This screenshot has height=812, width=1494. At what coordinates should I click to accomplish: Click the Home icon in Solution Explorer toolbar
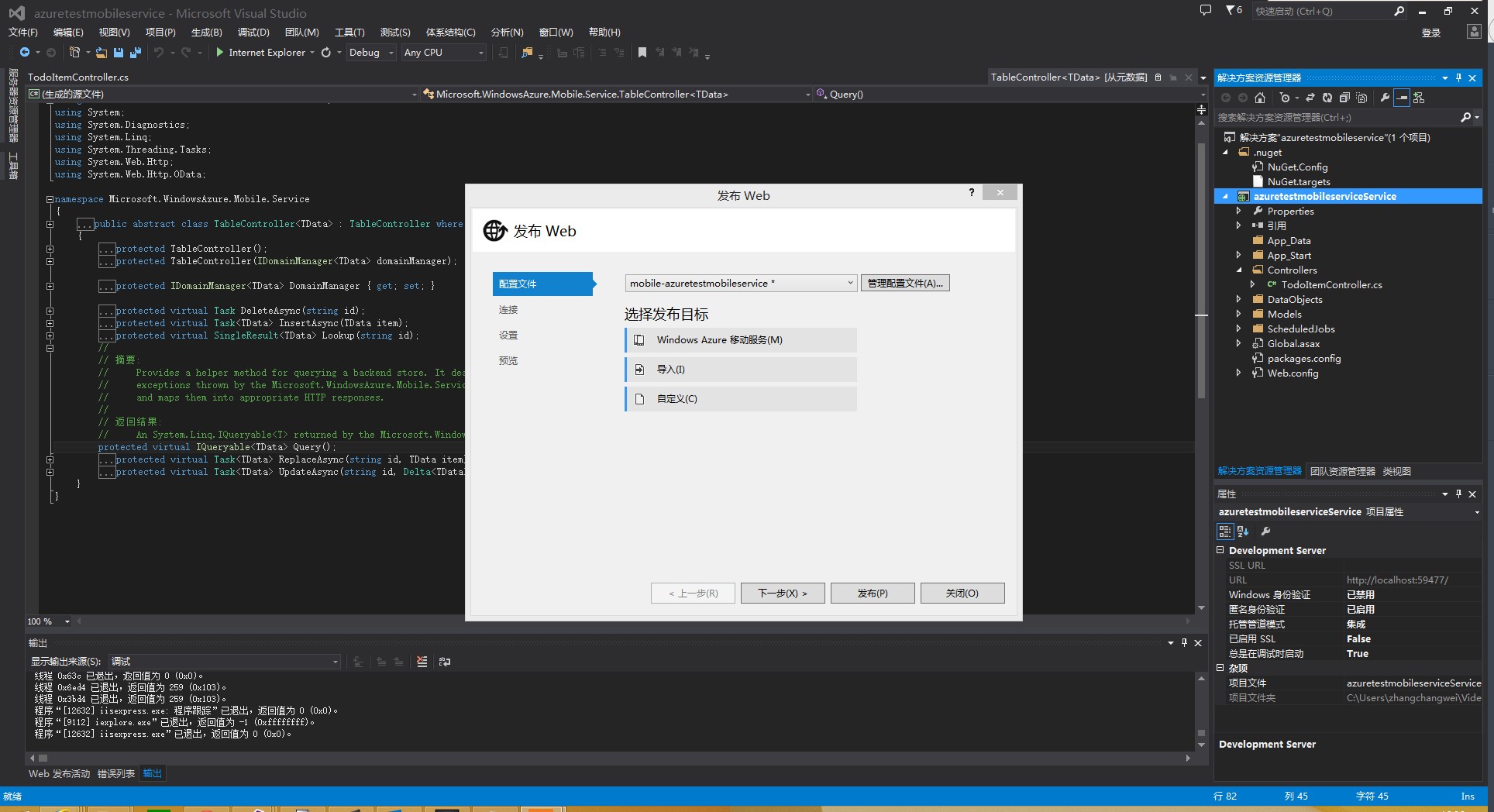coord(1260,98)
